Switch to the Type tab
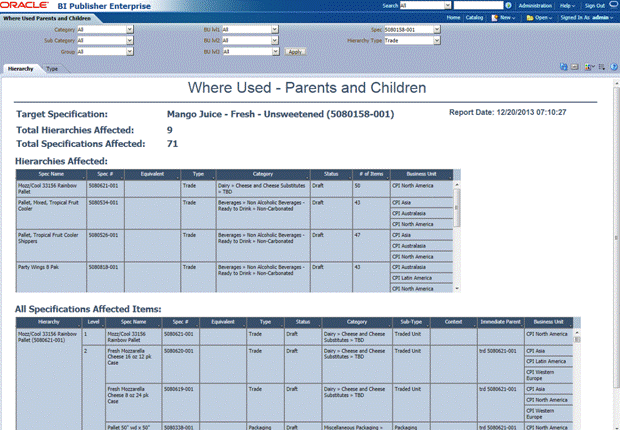Image resolution: width=620 pixels, height=430 pixels. (x=52, y=69)
